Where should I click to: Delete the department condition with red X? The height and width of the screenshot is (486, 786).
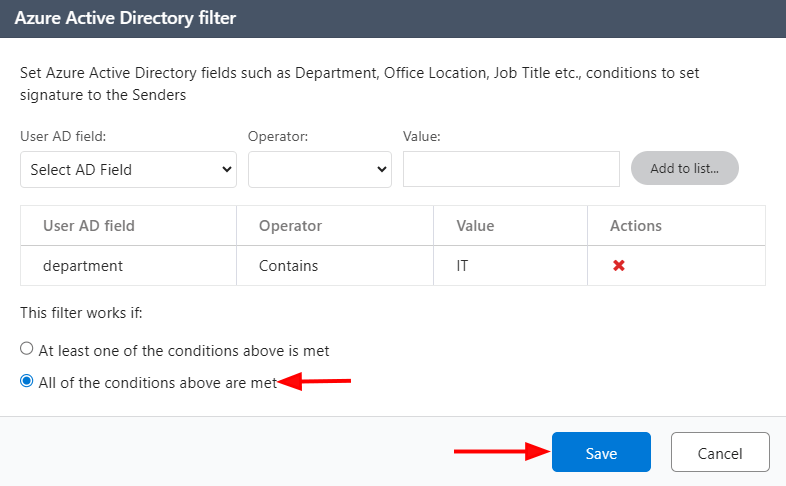pos(618,266)
